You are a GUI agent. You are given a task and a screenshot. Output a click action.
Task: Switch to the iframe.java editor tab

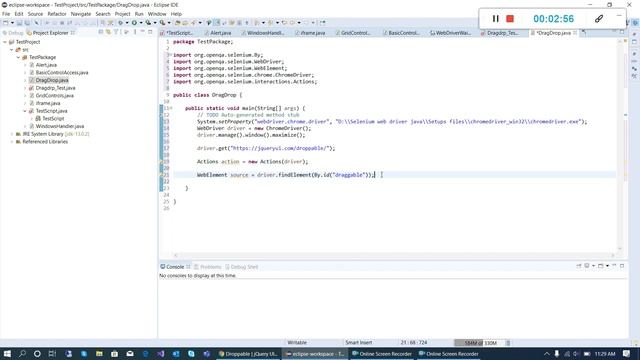click(310, 33)
